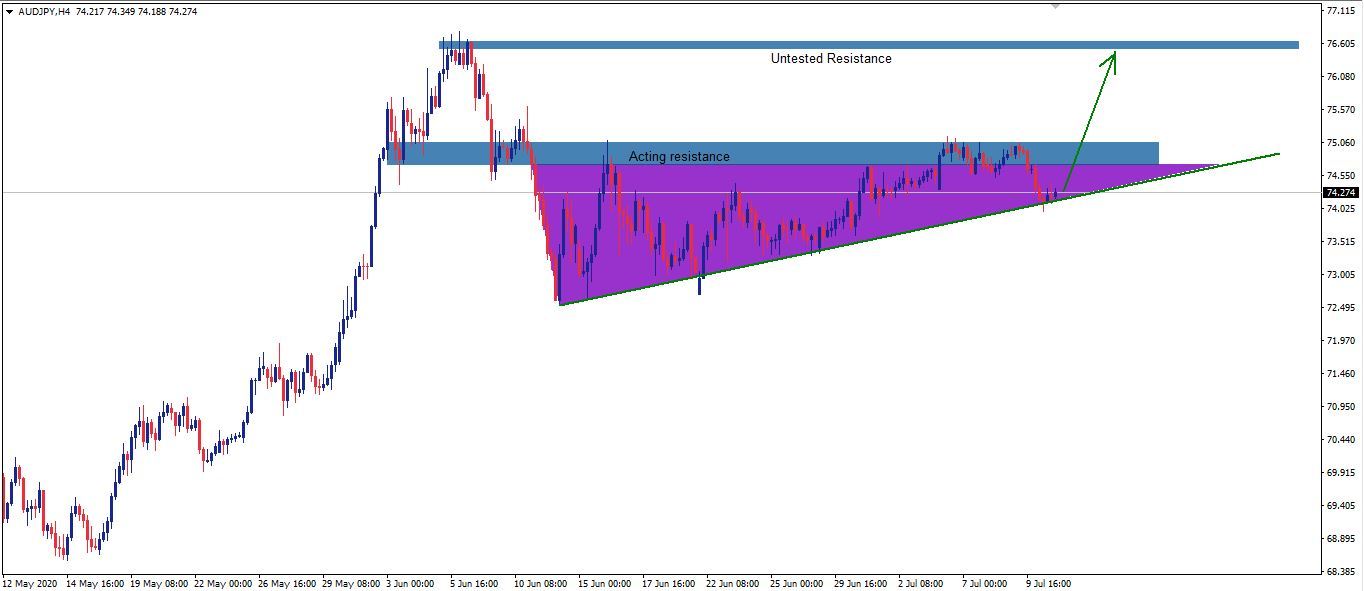Click the 72.495 price axis label
The image size is (1364, 591).
1340,308
